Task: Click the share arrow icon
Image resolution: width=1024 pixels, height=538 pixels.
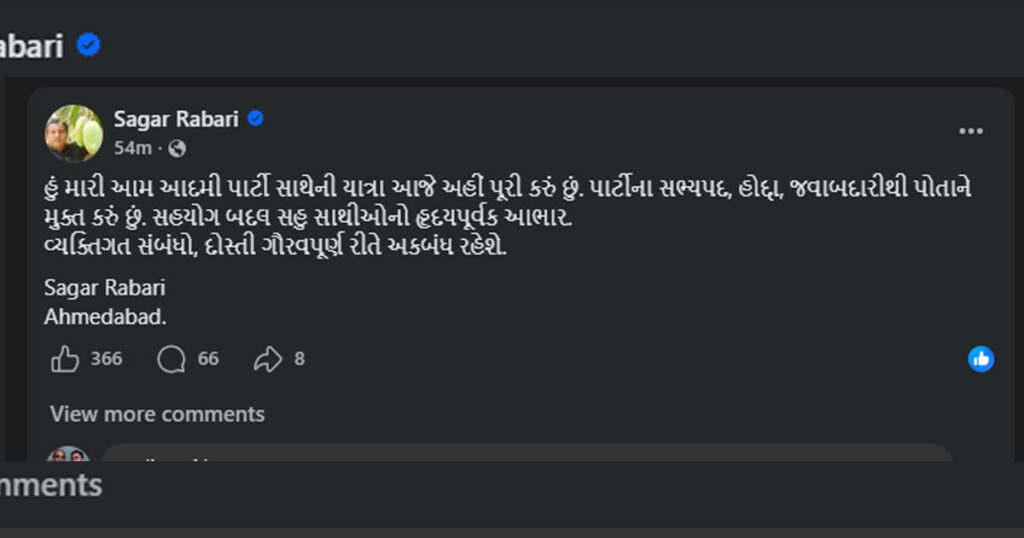Action: pyautogui.click(x=268, y=359)
